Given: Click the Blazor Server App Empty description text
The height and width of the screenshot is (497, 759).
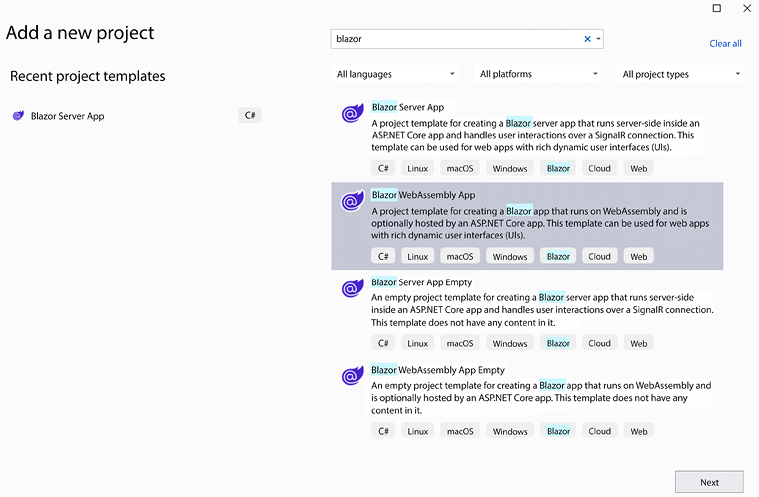Looking at the screenshot, I should coord(542,310).
